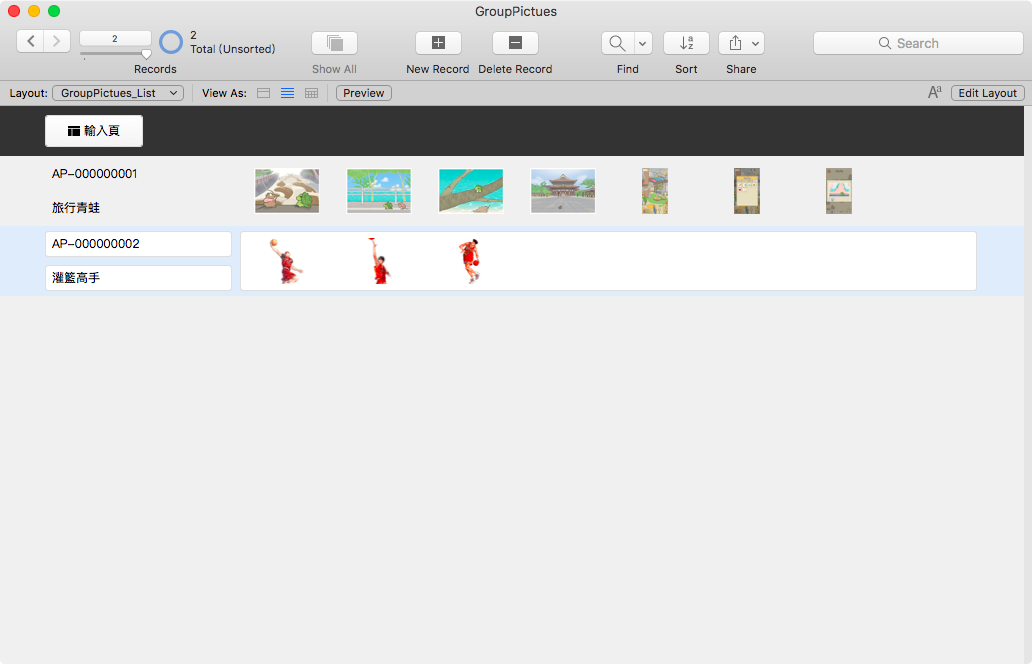The width and height of the screenshot is (1032, 664).
Task: Click the 灌籃高手 name field
Action: [x=138, y=278]
